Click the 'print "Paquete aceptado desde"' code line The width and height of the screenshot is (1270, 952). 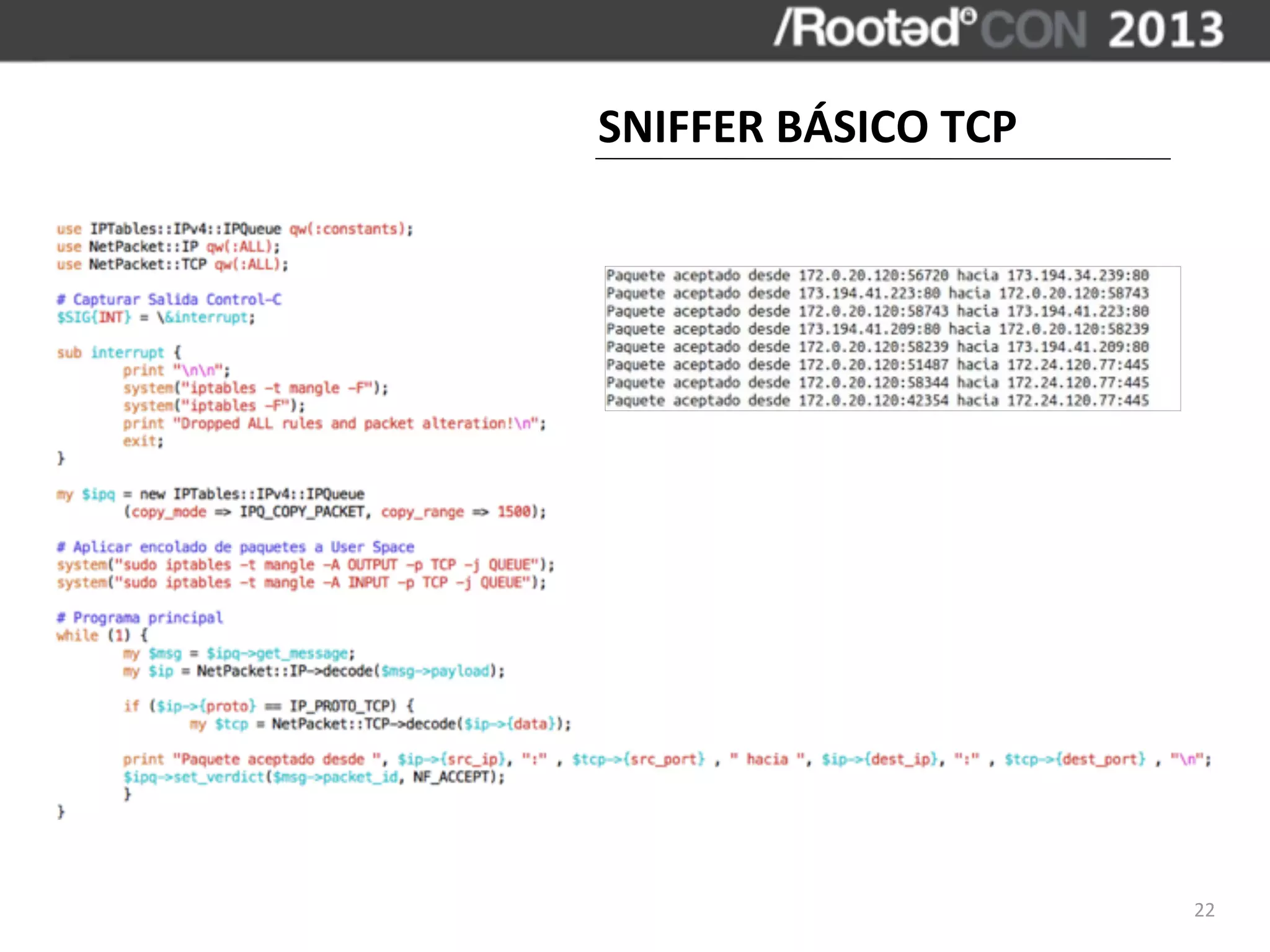(x=667, y=759)
